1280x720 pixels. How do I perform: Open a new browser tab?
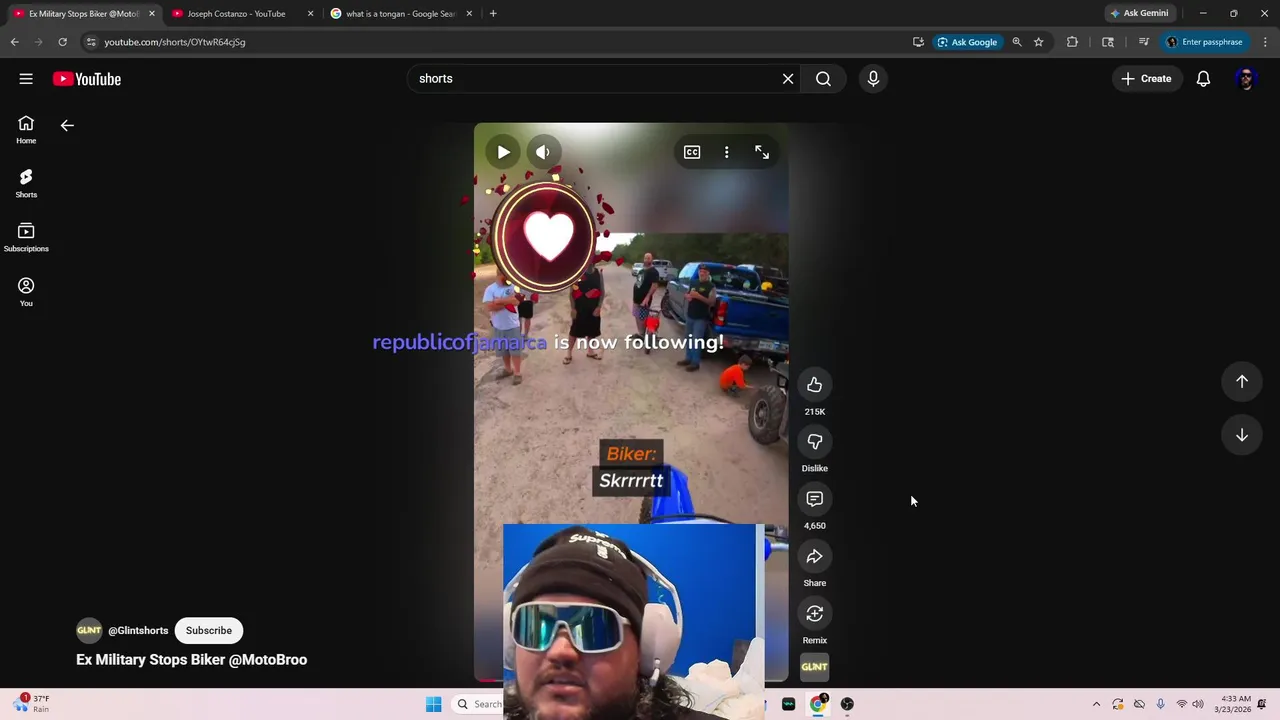(493, 14)
